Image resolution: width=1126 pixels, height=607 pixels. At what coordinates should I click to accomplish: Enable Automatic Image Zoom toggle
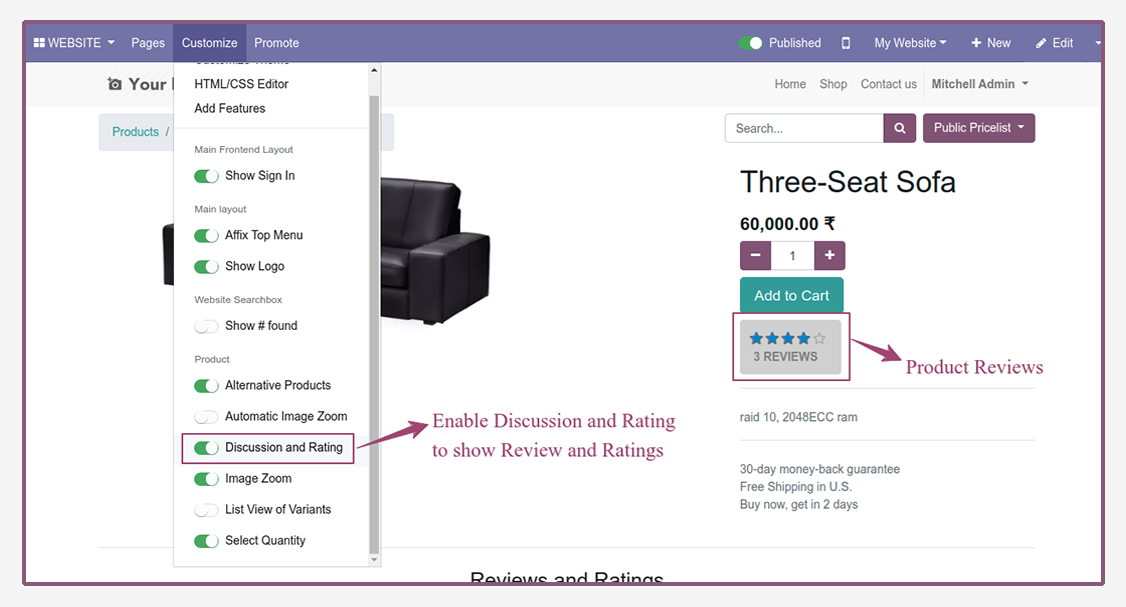pyautogui.click(x=206, y=417)
